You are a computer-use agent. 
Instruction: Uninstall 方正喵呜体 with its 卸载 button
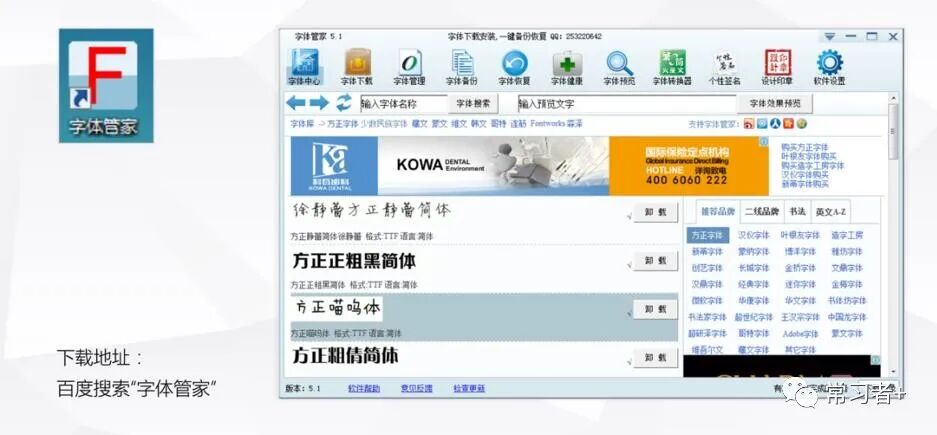656,310
